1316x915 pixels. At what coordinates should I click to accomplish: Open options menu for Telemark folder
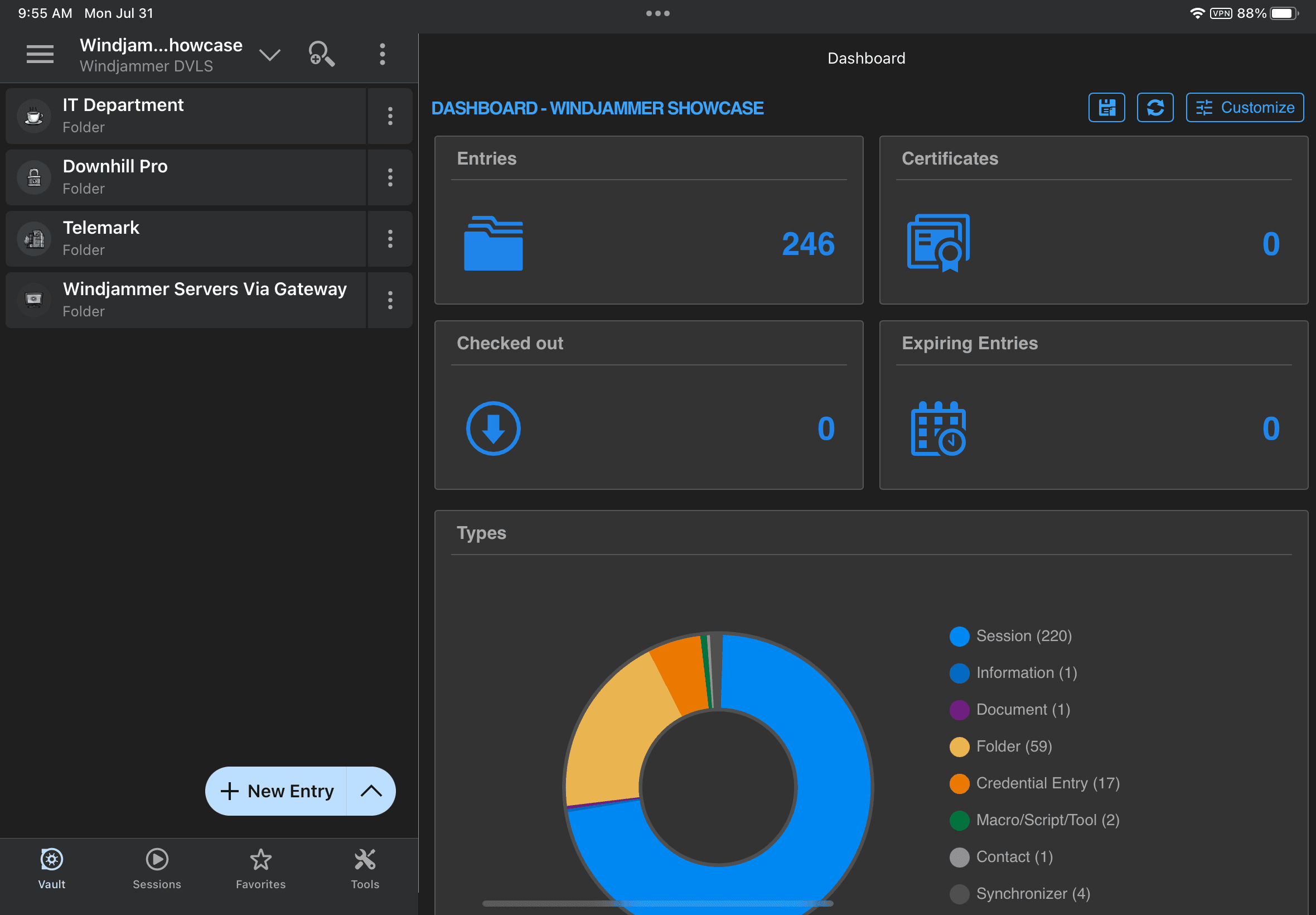pyautogui.click(x=390, y=238)
